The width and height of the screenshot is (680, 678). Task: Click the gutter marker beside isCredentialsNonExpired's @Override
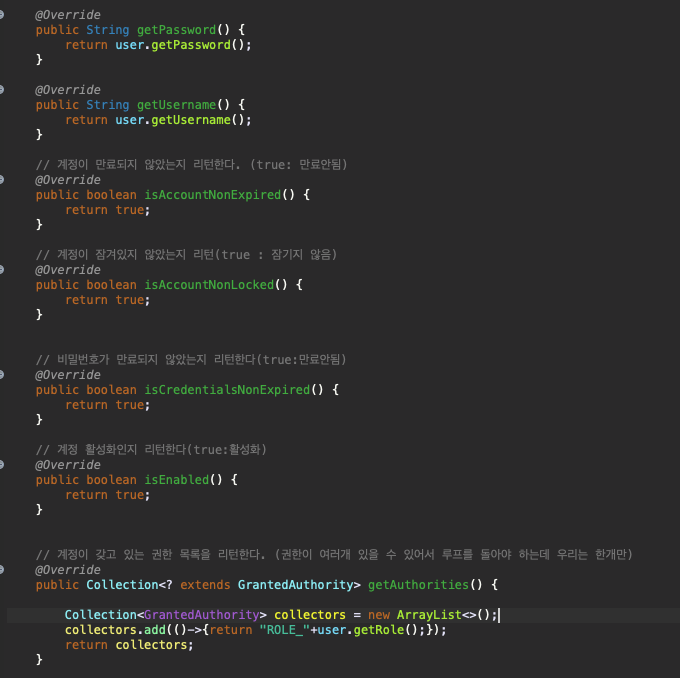pos(2,375)
